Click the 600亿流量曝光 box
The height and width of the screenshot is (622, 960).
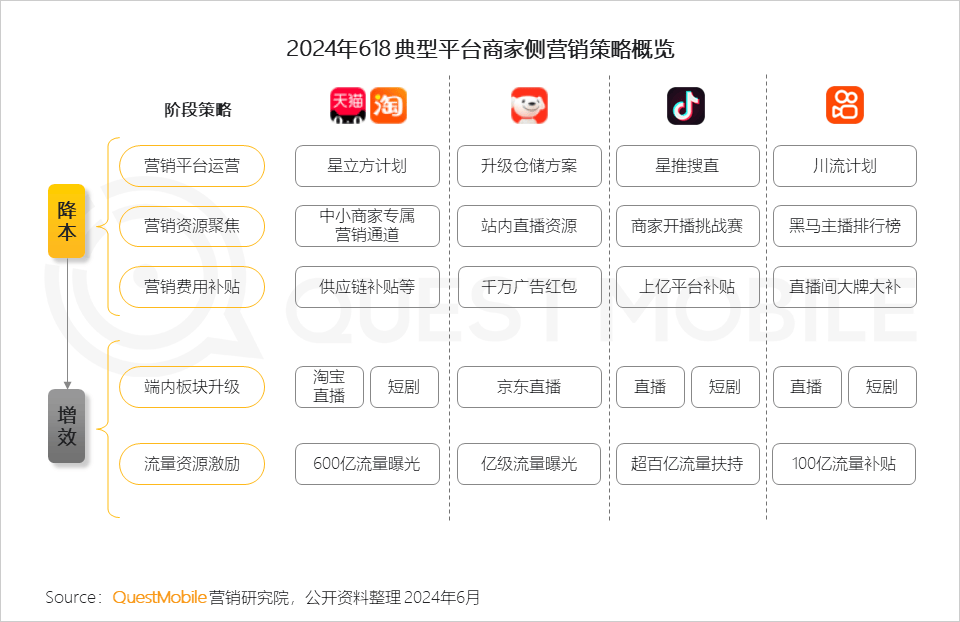tap(366, 464)
